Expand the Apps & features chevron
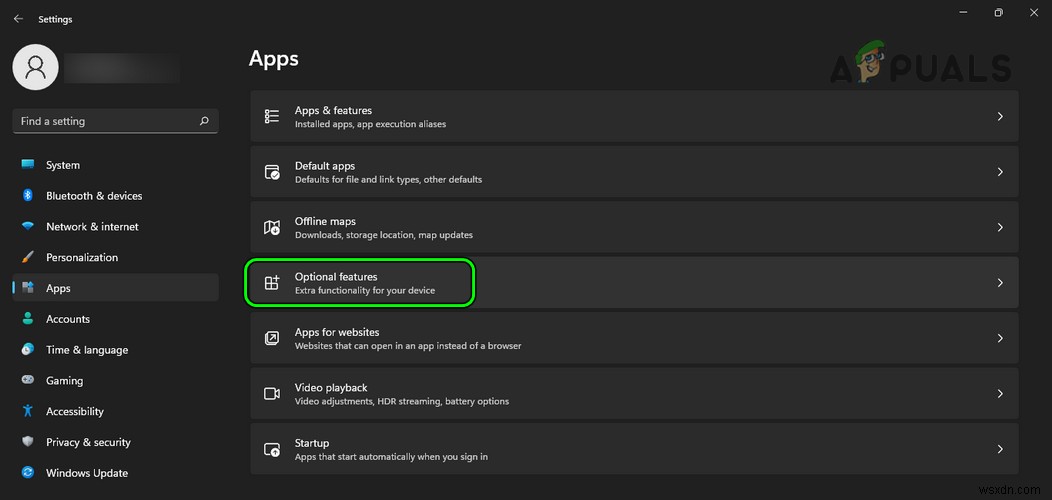 [1000, 117]
